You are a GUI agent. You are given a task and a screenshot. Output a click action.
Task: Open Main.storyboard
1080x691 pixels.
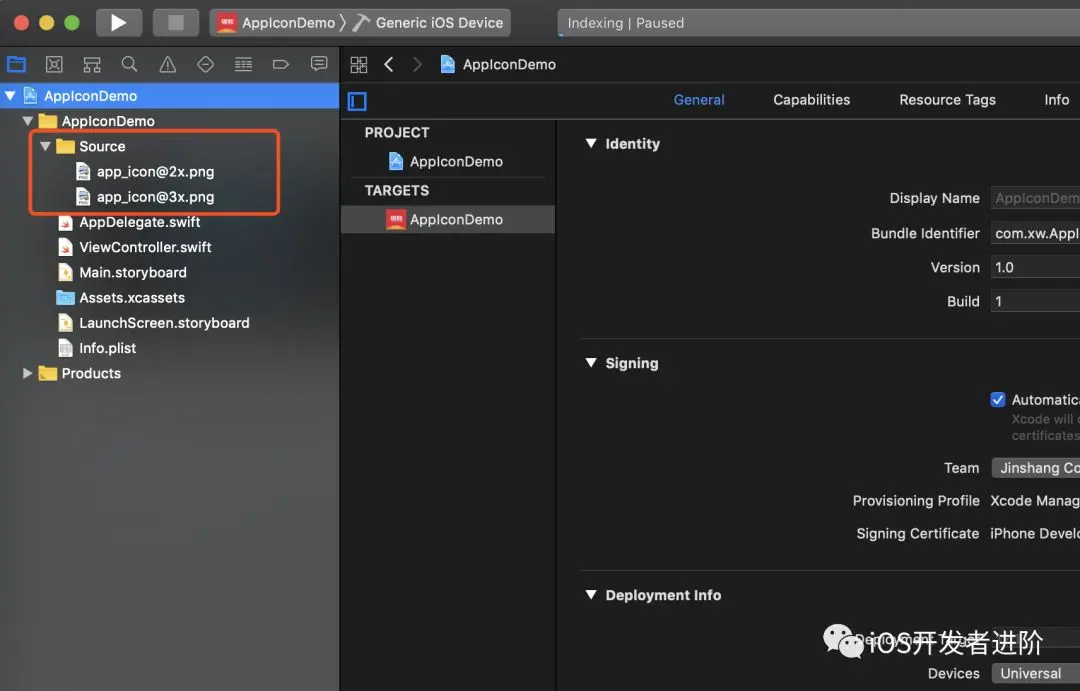[122, 273]
